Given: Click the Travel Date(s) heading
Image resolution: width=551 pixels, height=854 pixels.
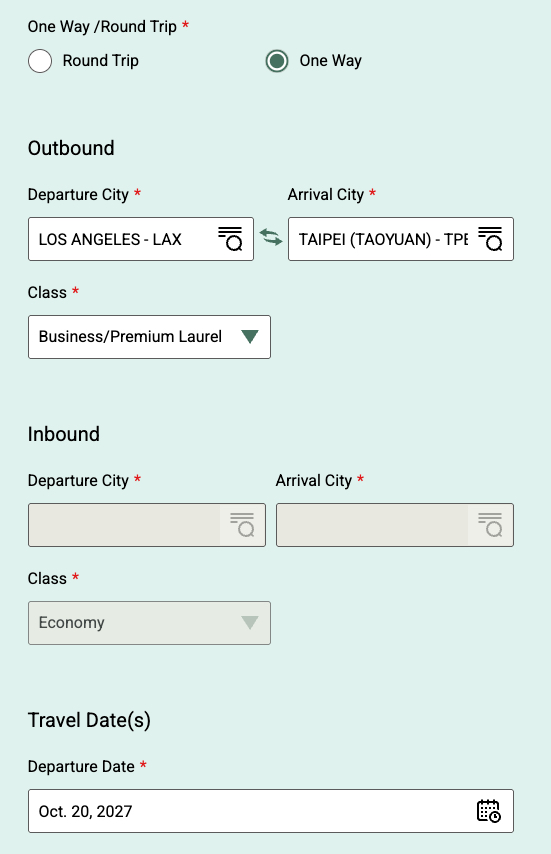Looking at the screenshot, I should coord(89,720).
